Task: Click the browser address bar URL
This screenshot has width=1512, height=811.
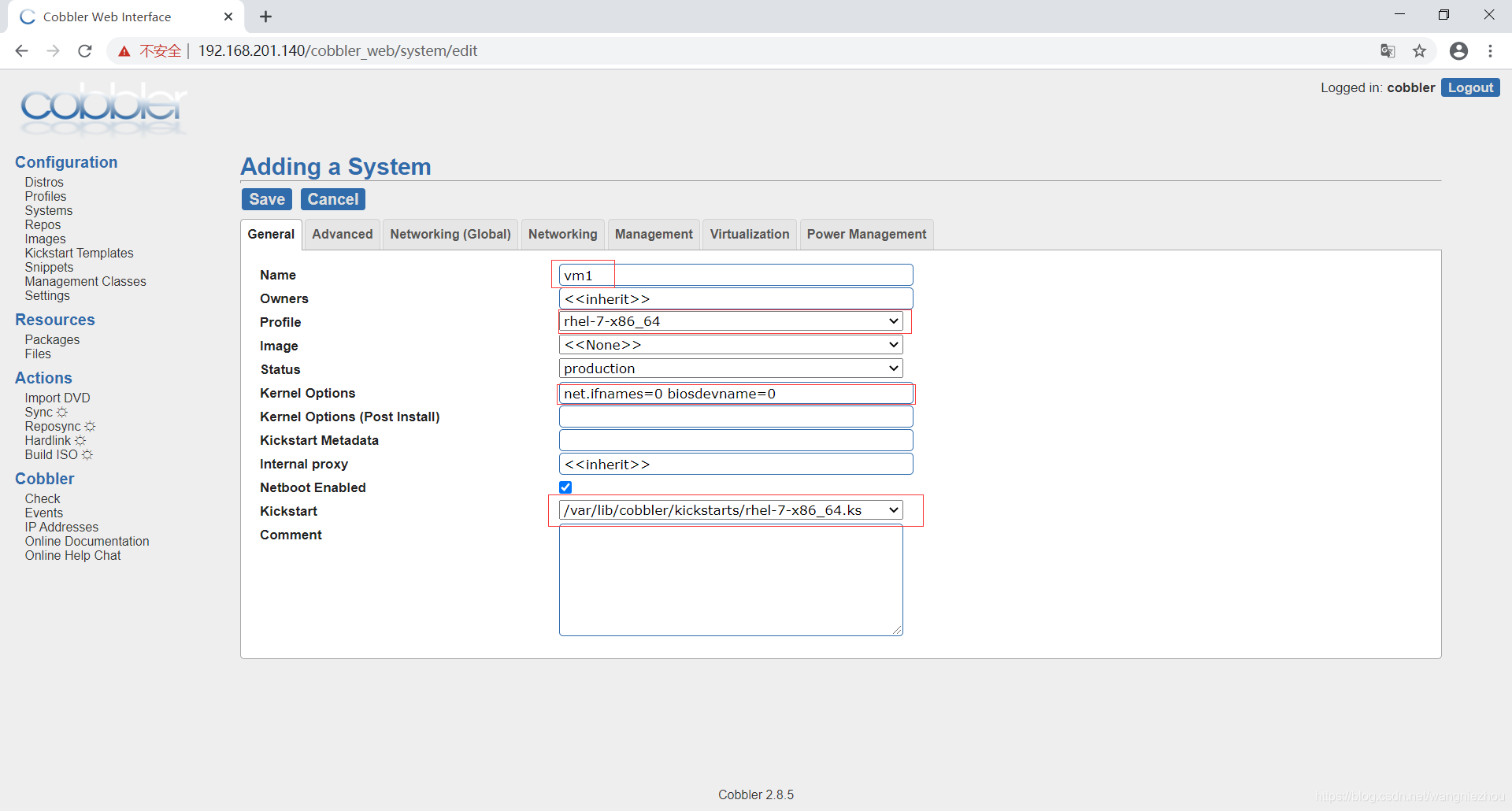Action: point(338,51)
